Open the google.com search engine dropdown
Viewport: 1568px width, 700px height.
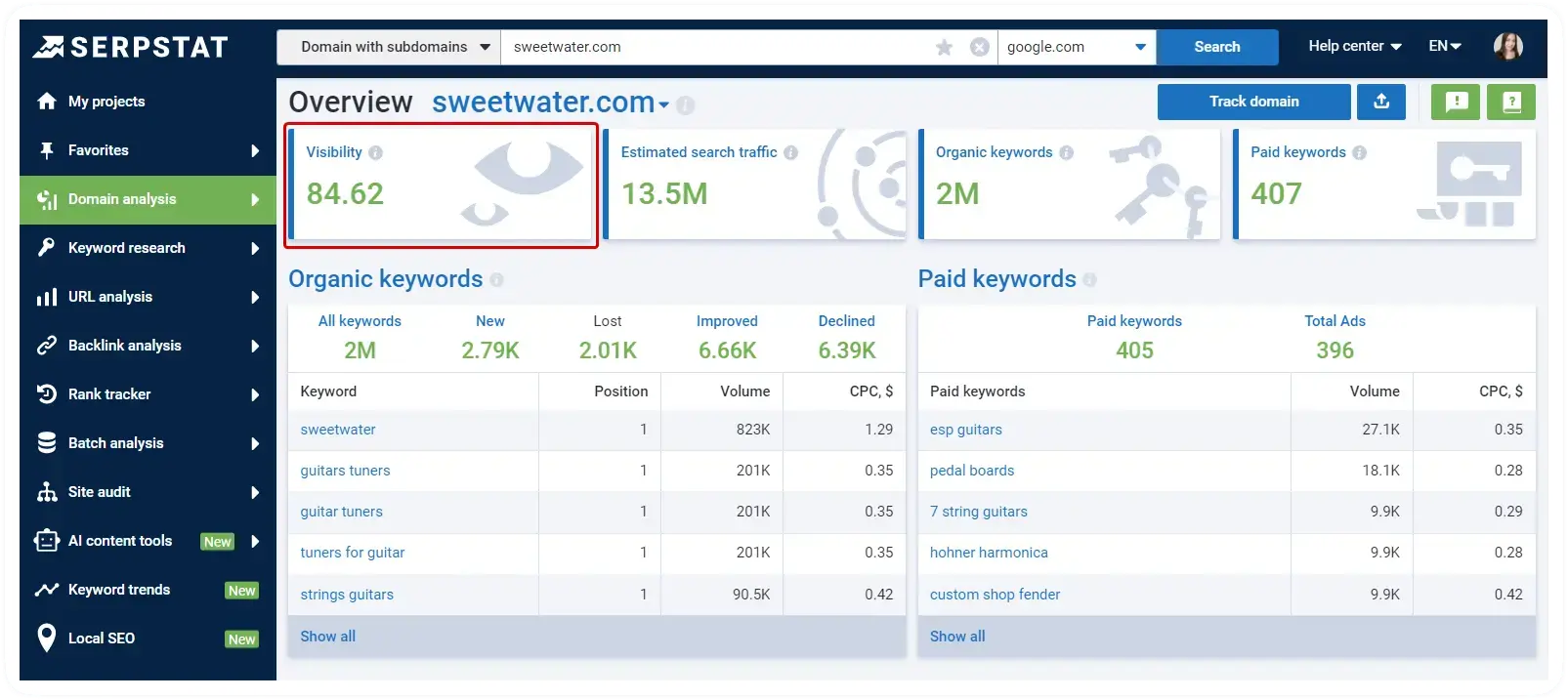pos(1077,47)
